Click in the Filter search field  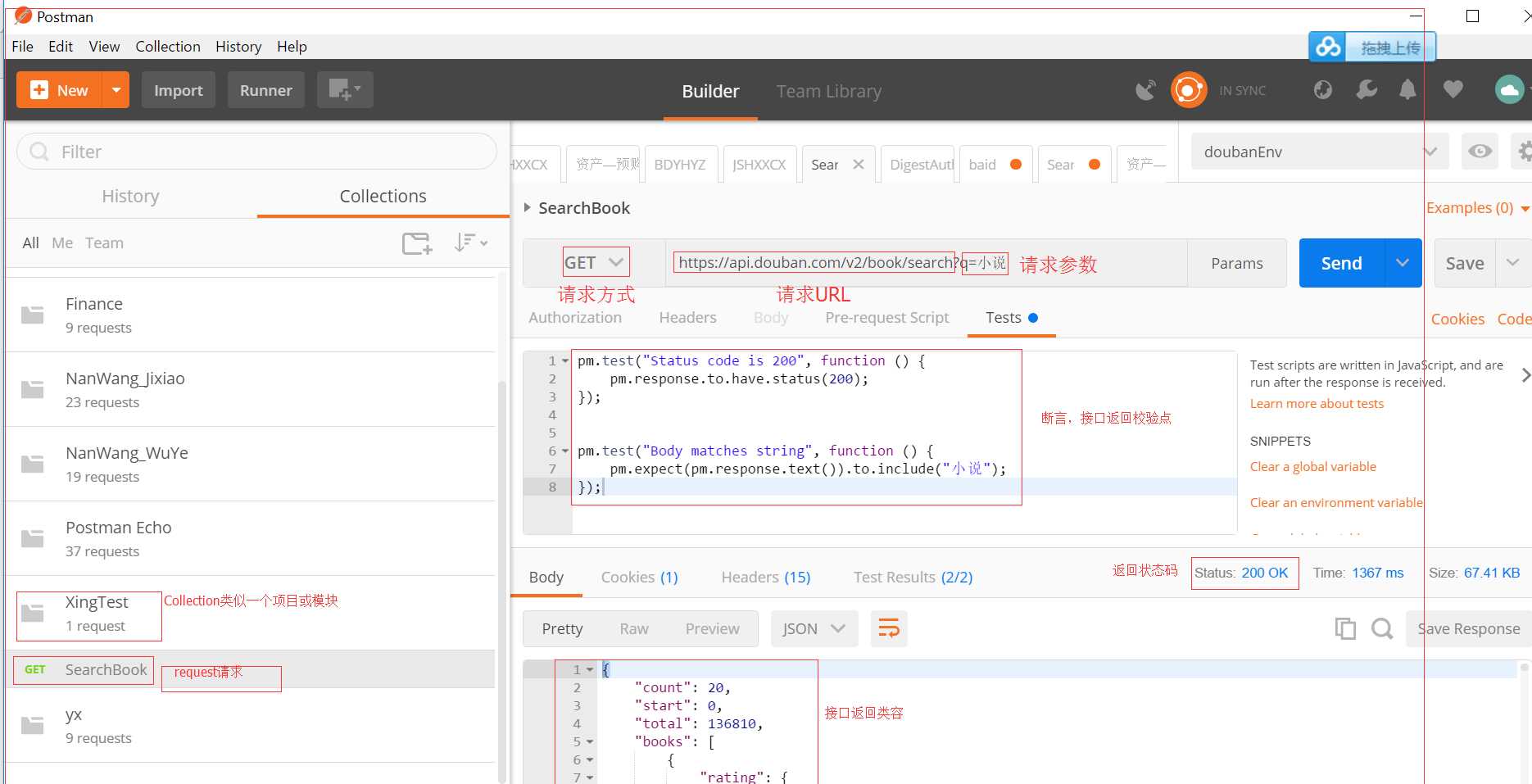[x=256, y=152]
